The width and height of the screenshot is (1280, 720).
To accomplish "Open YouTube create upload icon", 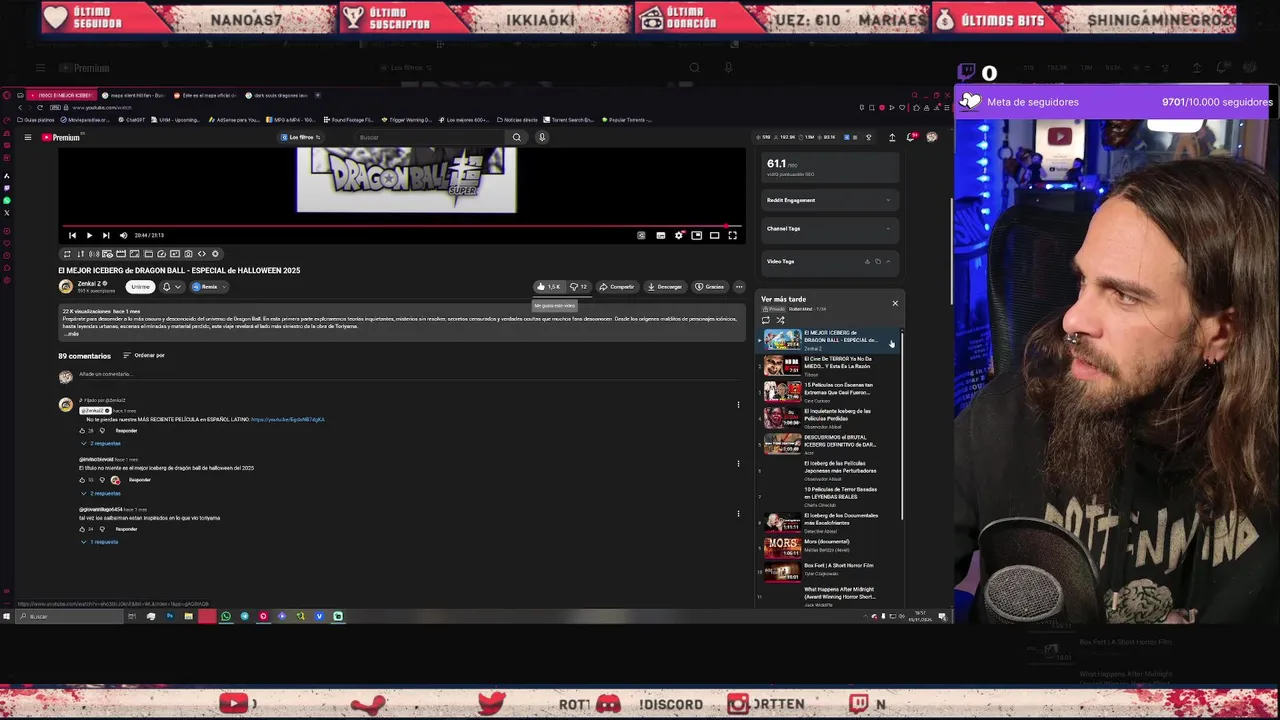I will [892, 137].
